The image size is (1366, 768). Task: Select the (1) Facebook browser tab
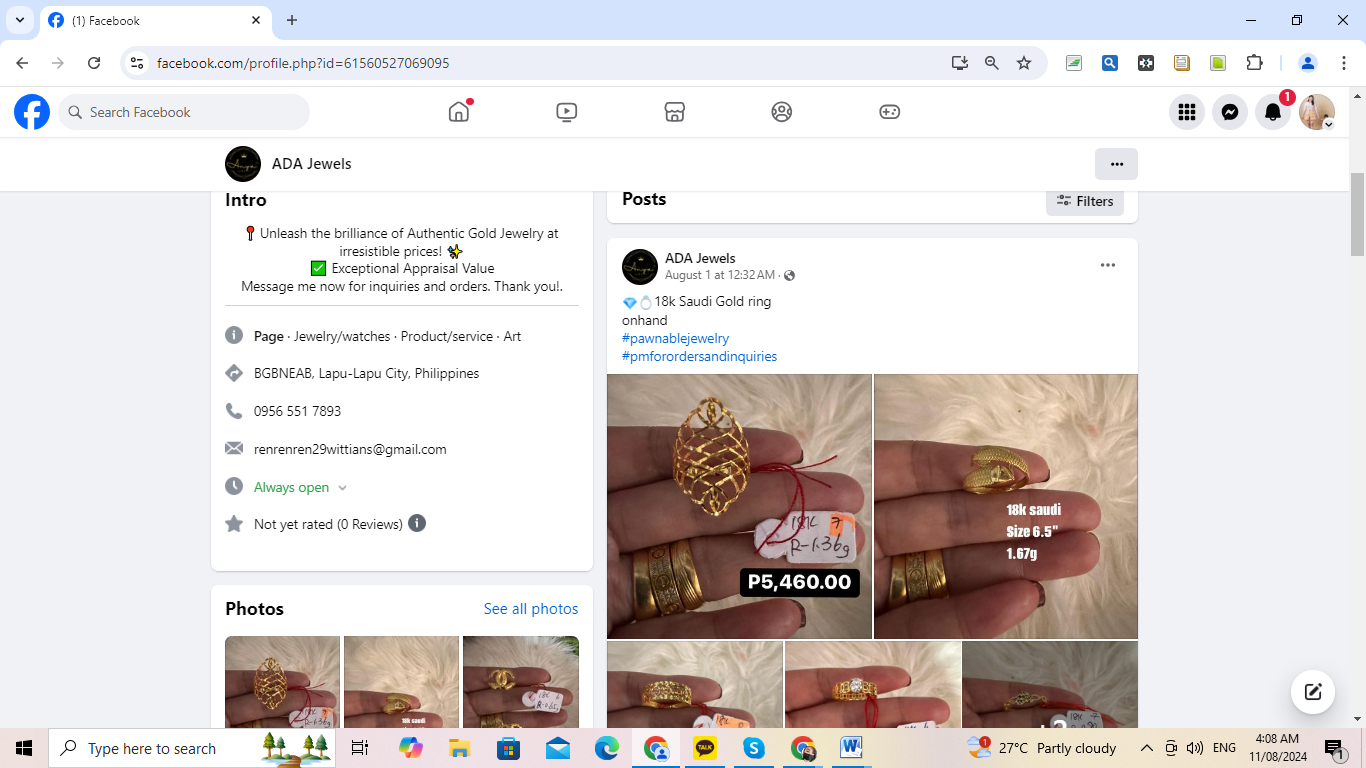coord(155,20)
